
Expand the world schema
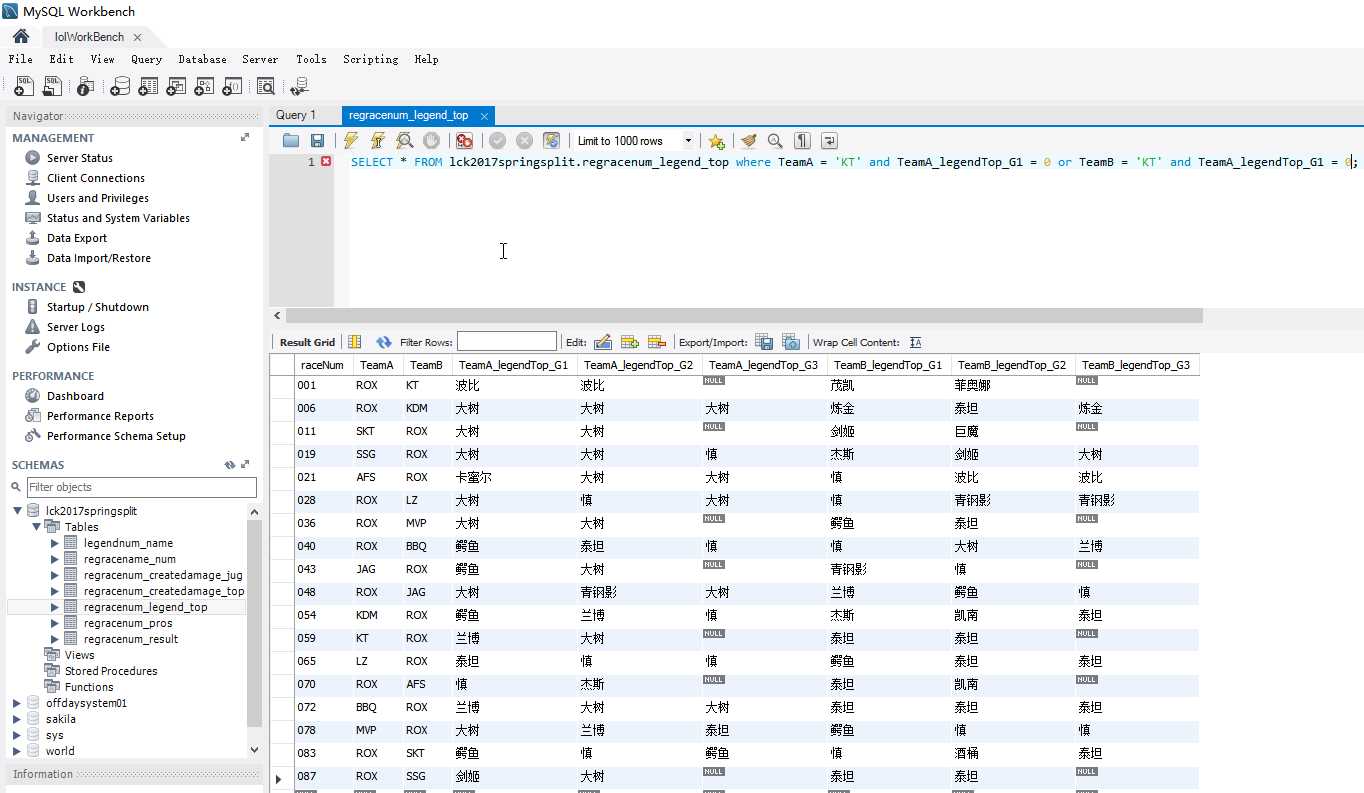pyautogui.click(x=17, y=751)
